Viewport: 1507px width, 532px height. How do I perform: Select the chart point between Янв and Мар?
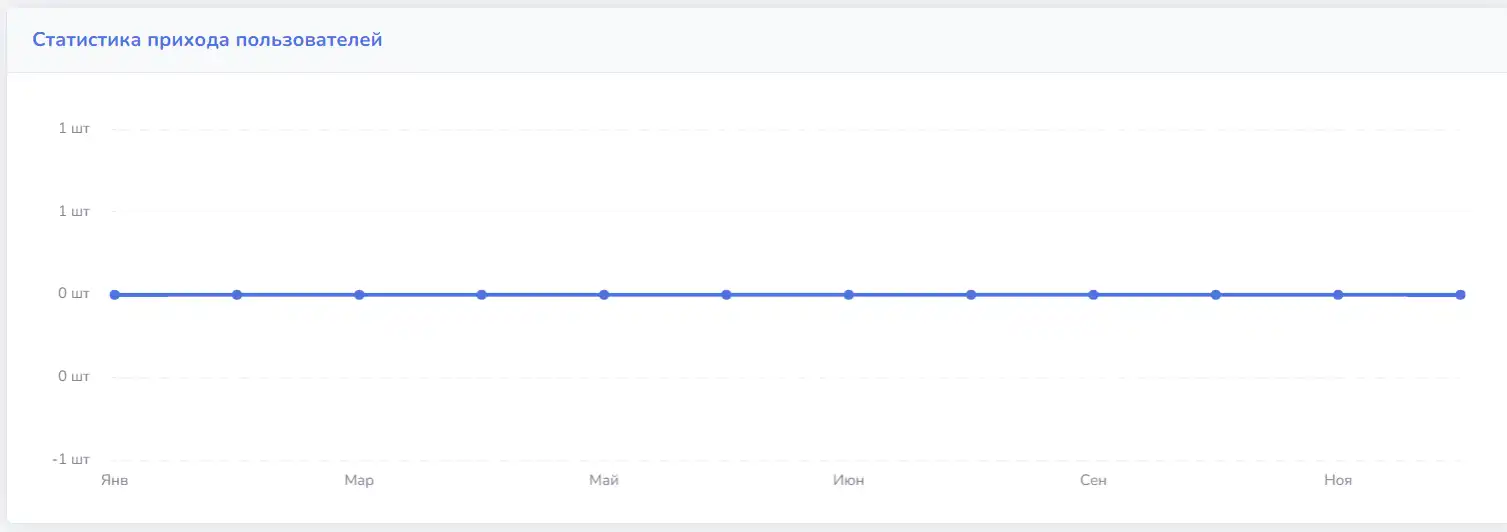pyautogui.click(x=237, y=295)
